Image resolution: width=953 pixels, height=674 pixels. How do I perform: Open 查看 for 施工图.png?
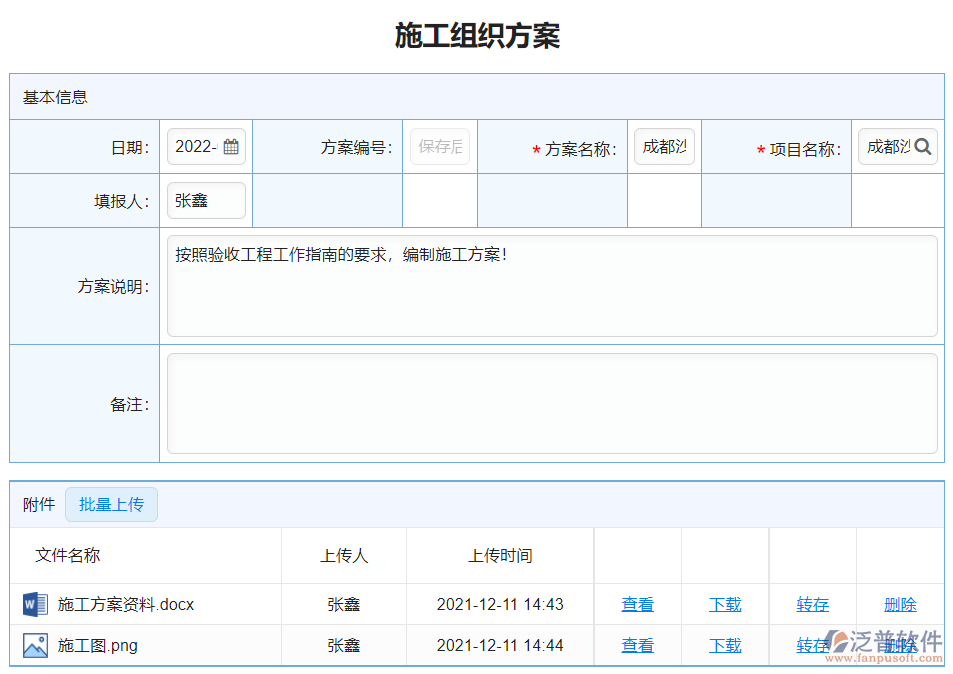tap(637, 645)
